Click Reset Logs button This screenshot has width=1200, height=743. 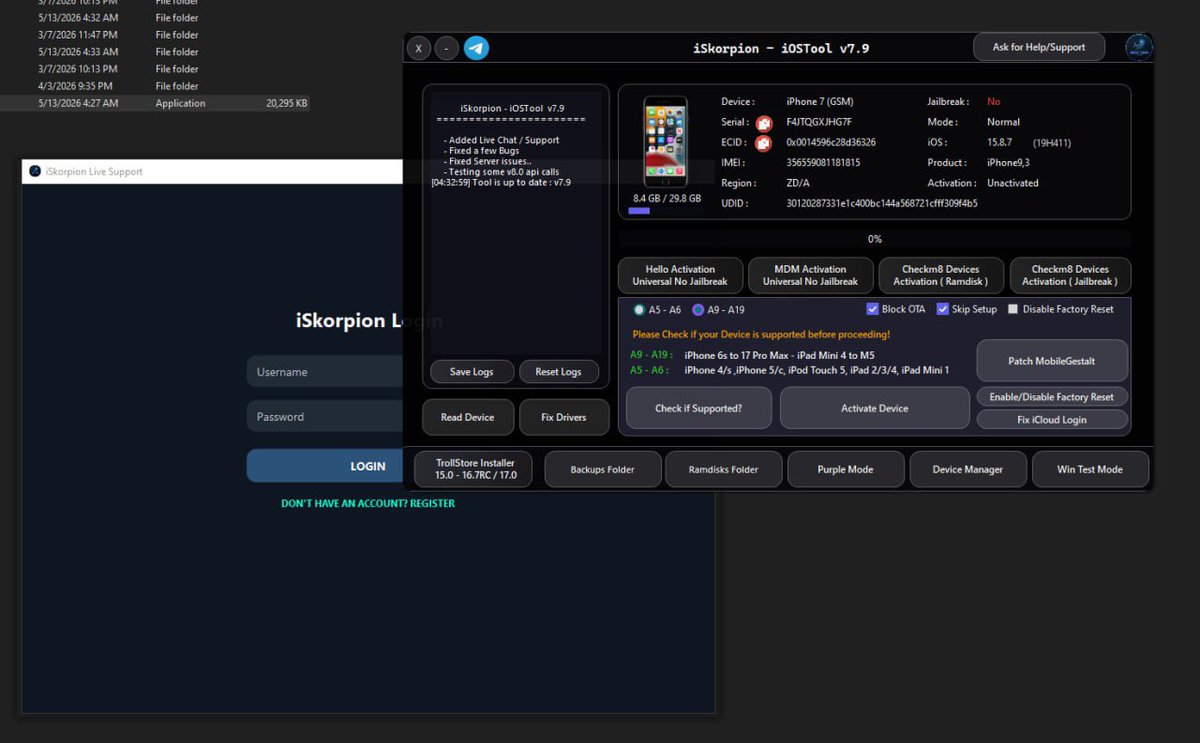558,372
